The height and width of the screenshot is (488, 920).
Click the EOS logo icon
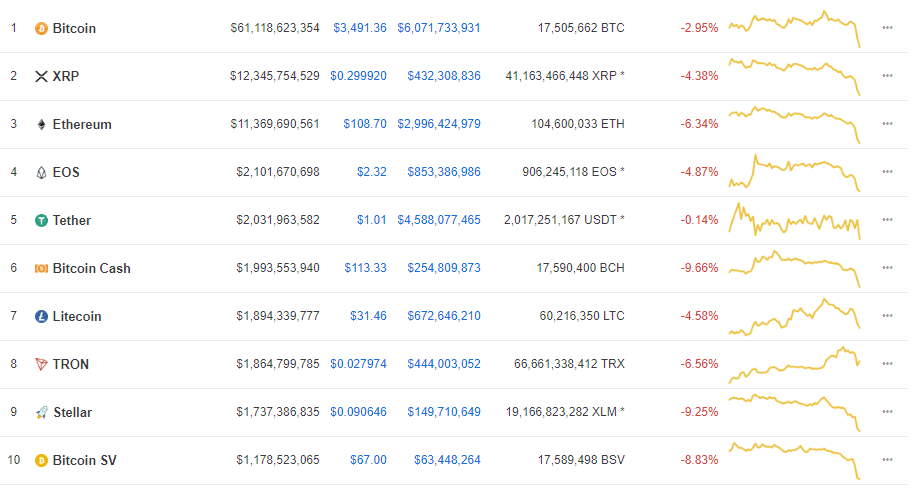pyautogui.click(x=41, y=172)
